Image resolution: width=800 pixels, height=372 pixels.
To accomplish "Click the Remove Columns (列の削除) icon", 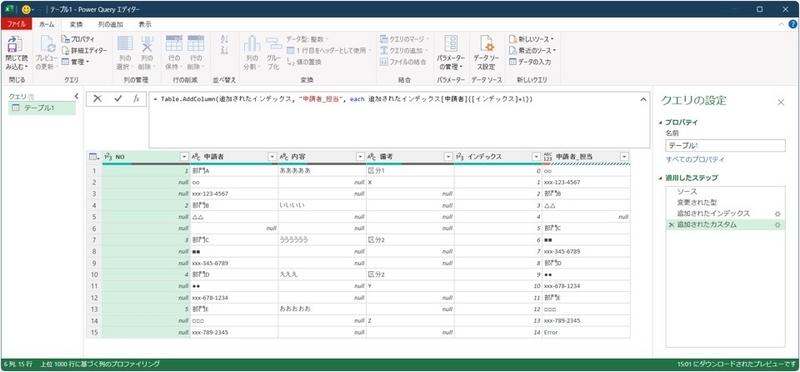I will coord(147,44).
